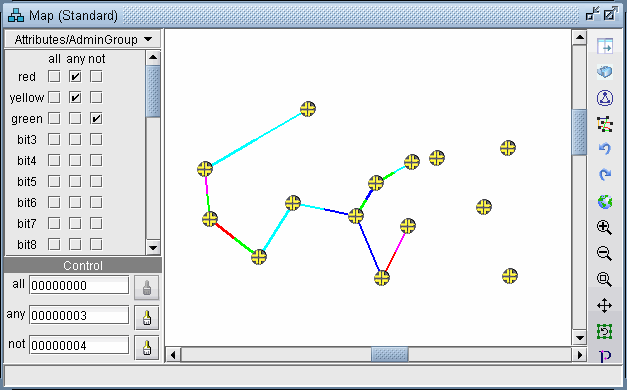Viewport: 627px width, 390px height.
Task: Click the globe geographic view icon
Action: pos(605,202)
